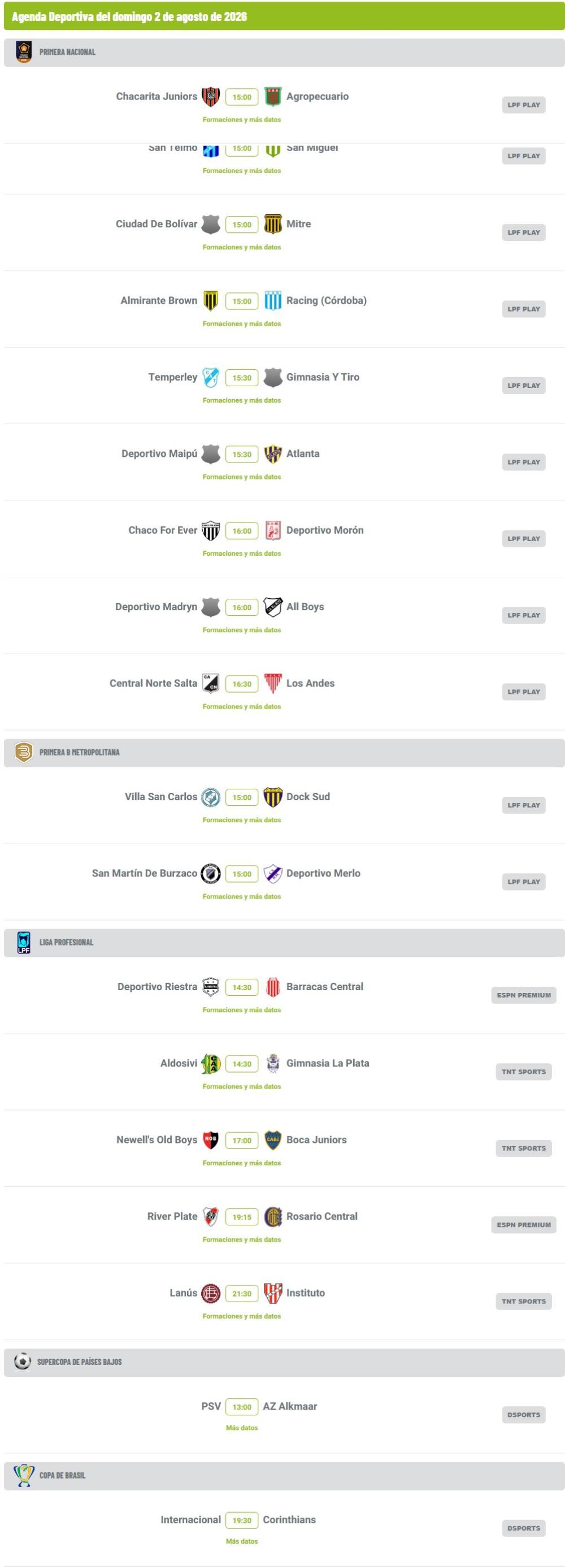Click TNT Sports button for Newell's match
The height and width of the screenshot is (1568, 565).
pos(524,1148)
